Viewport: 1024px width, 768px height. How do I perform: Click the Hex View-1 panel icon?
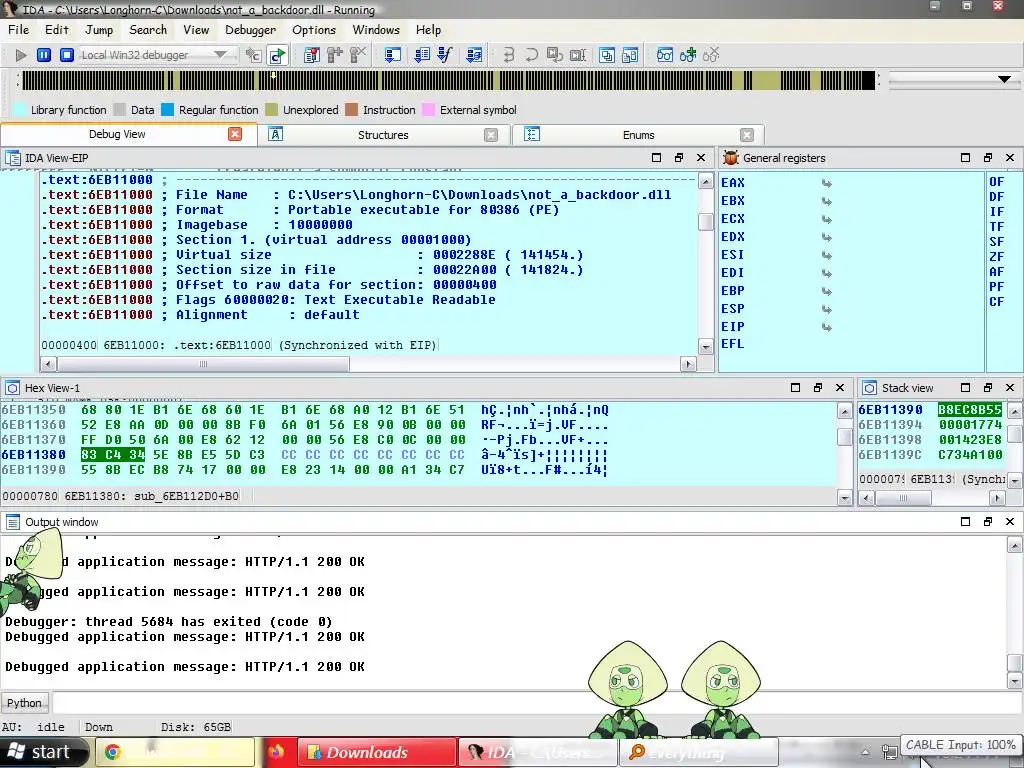[12, 388]
